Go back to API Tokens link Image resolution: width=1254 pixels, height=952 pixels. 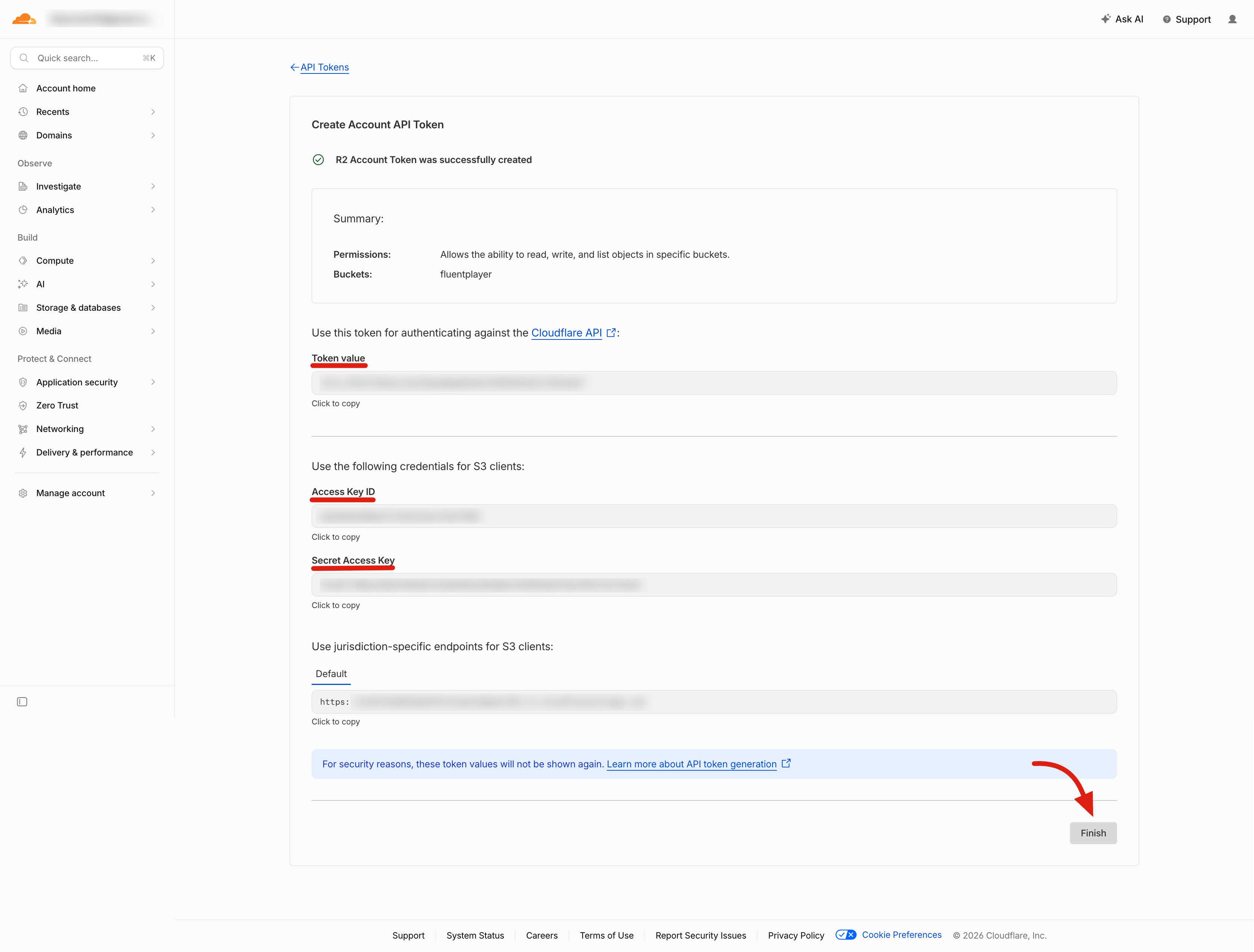(324, 68)
